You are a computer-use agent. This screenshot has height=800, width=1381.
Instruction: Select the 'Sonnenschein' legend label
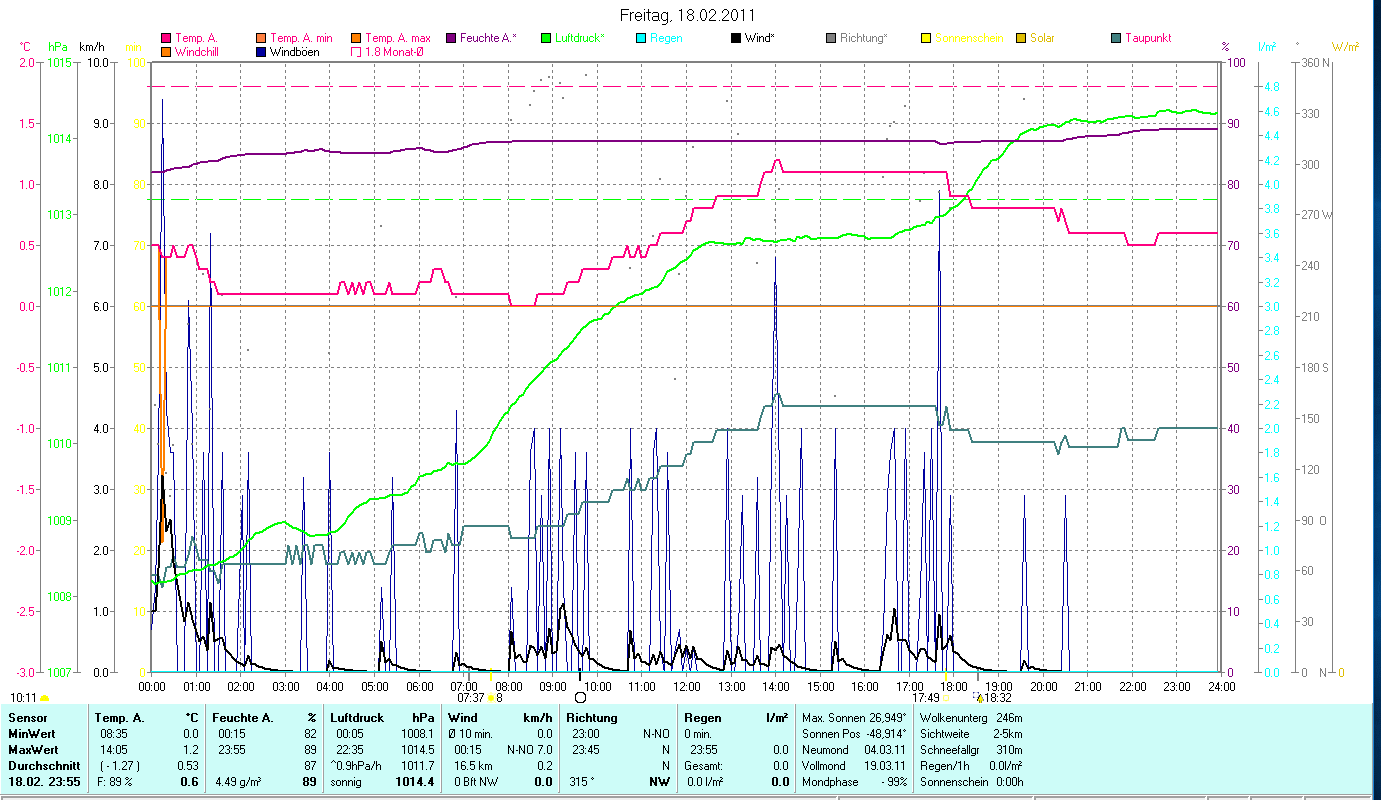pyautogui.click(x=968, y=38)
